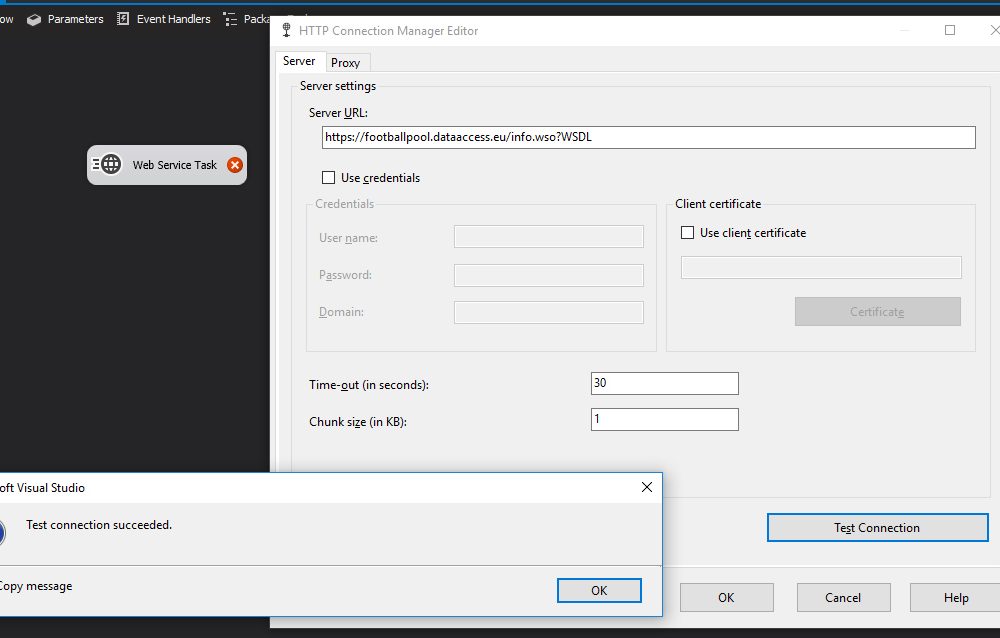Click OK in the HTTP Connection Manager Editor
The image size is (1000, 638).
coord(726,598)
